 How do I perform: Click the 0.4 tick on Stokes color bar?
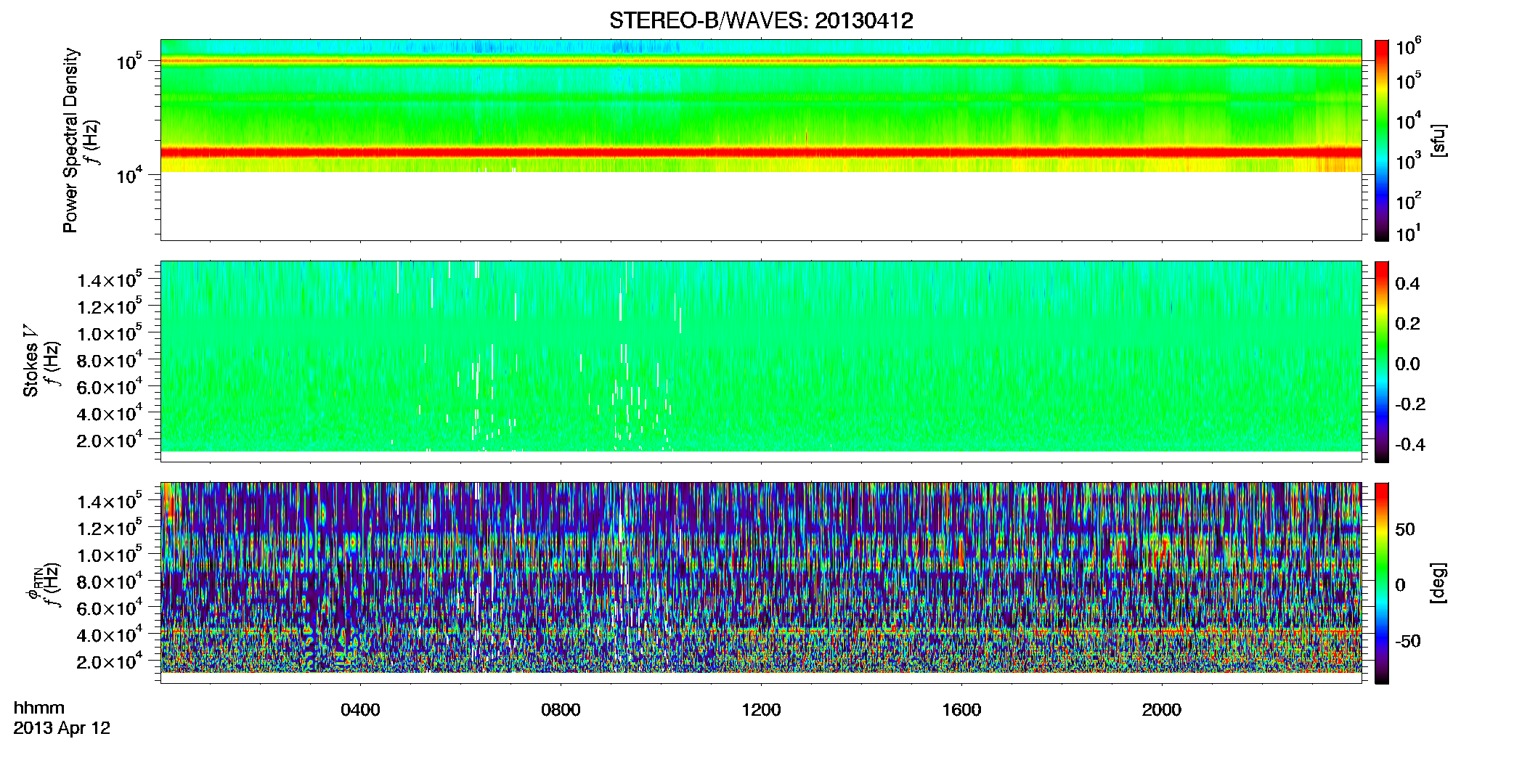1407,284
